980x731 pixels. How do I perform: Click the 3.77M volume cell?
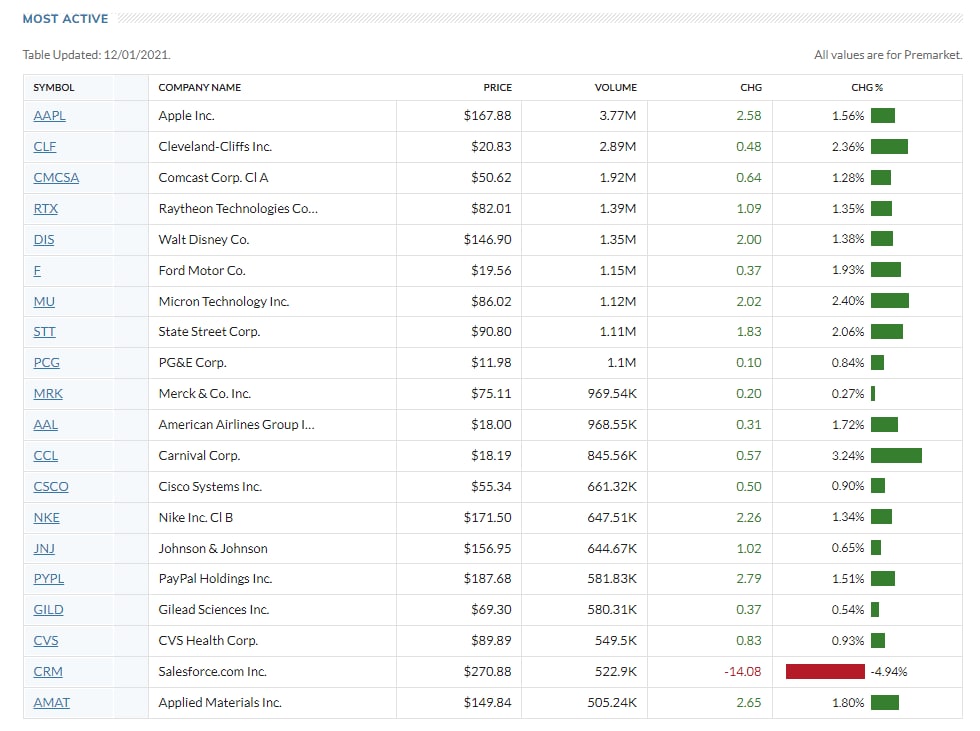618,116
